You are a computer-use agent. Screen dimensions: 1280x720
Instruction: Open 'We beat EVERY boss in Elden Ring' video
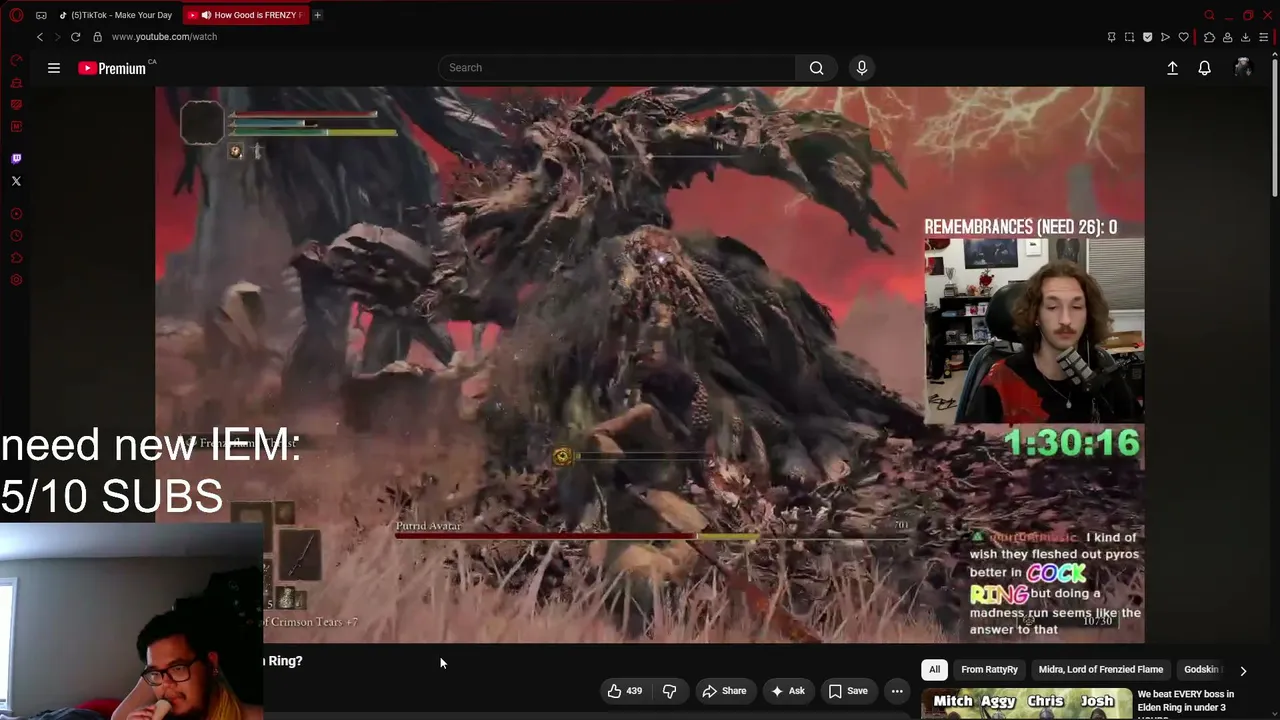coord(1185,704)
